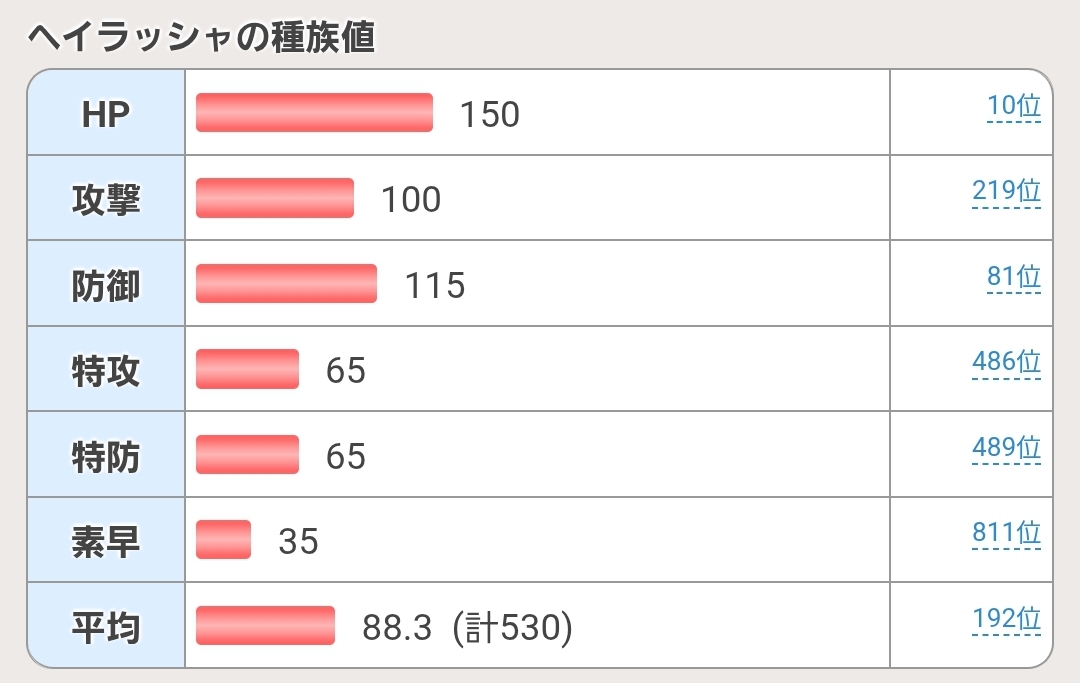Click the red 特防 stat bar

click(247, 455)
